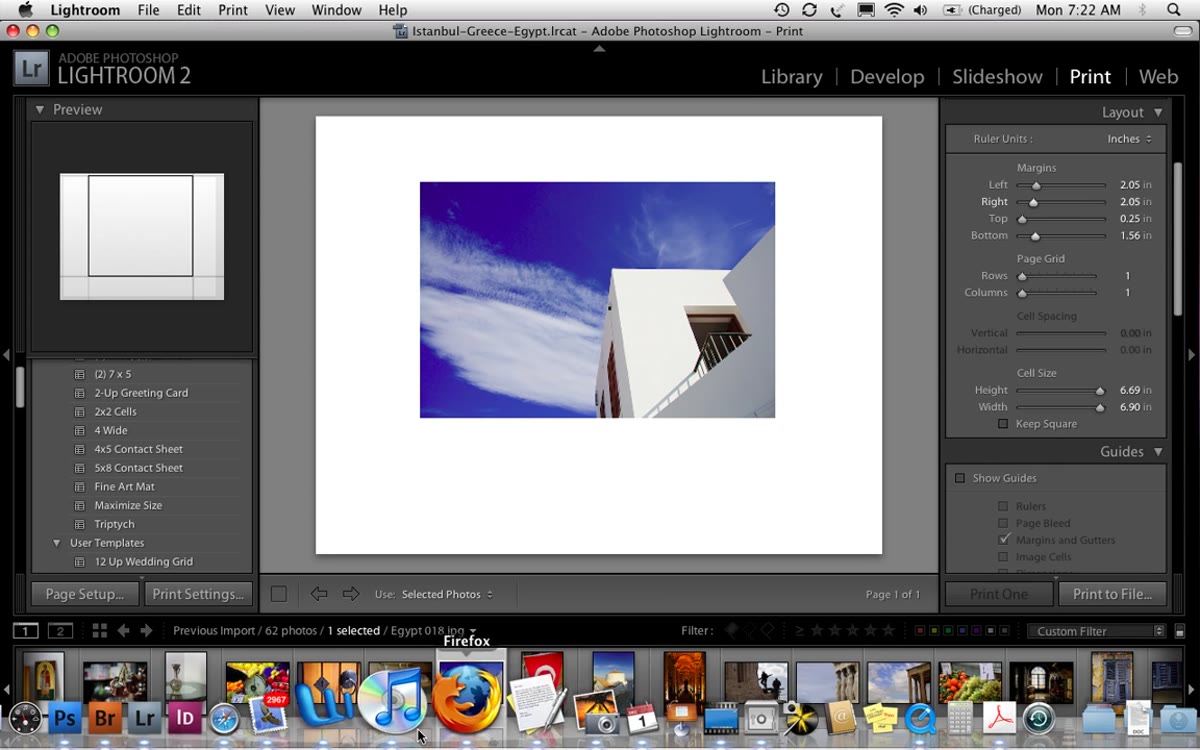Click the Left margin slider
The image size is (1200, 750).
[1061, 185]
